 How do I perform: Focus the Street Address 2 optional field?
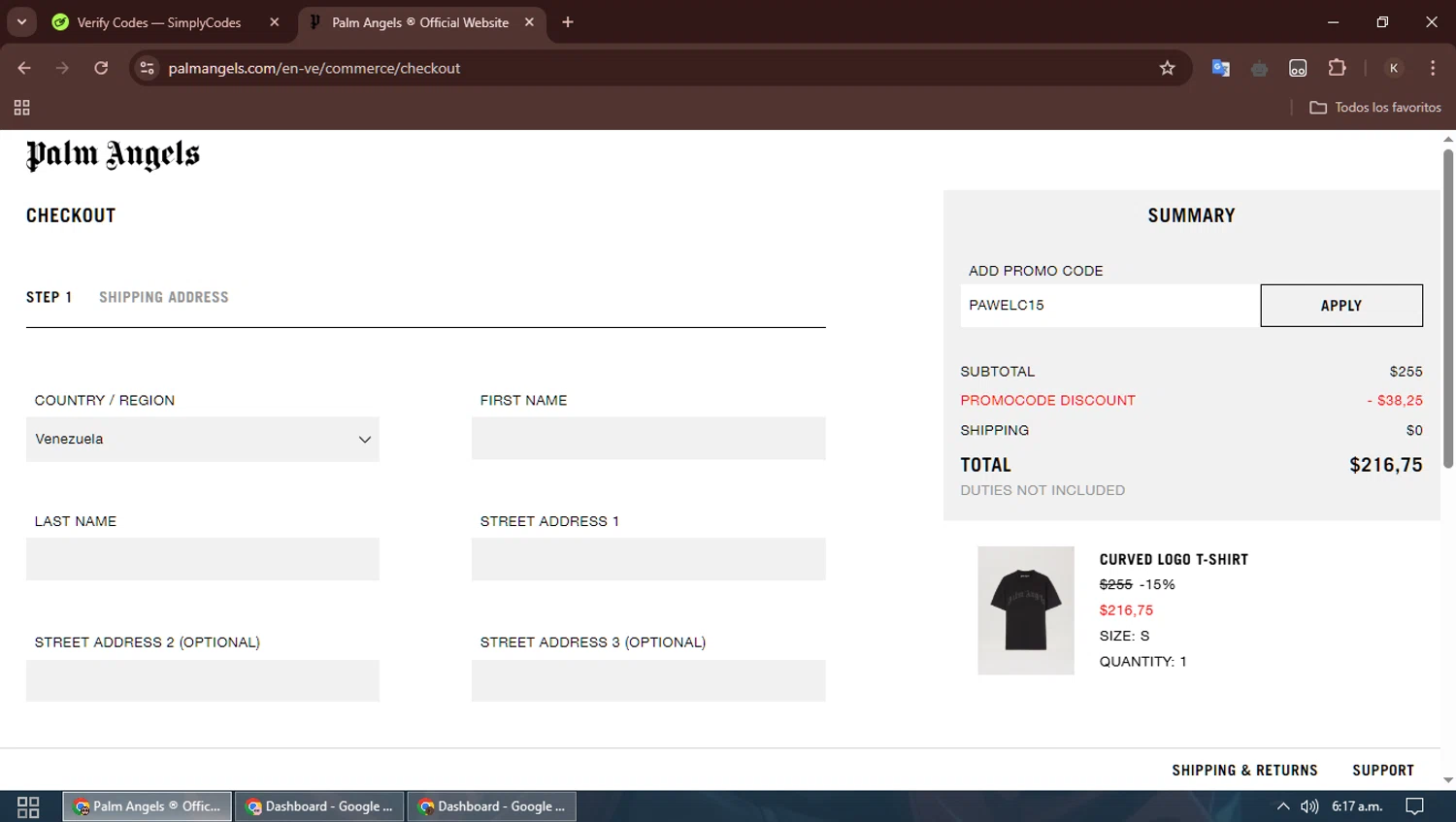click(203, 680)
